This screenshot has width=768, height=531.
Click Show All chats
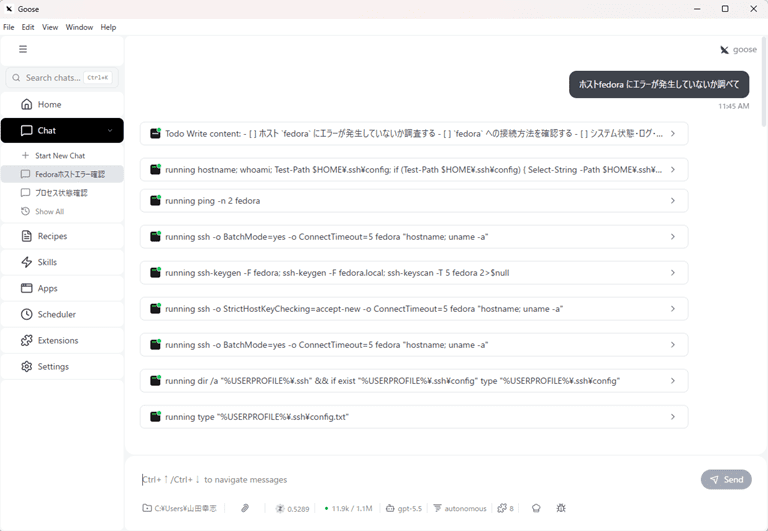[62, 211]
